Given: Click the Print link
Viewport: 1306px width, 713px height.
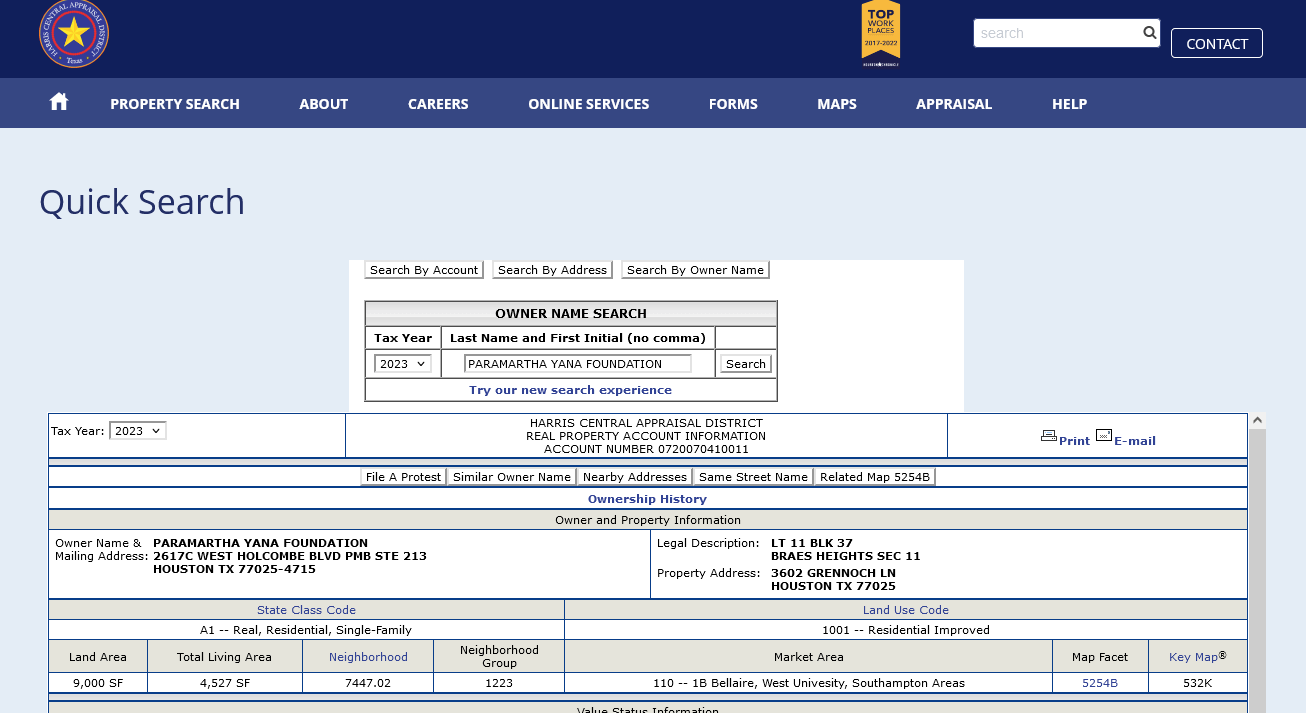Looking at the screenshot, I should point(1074,441).
